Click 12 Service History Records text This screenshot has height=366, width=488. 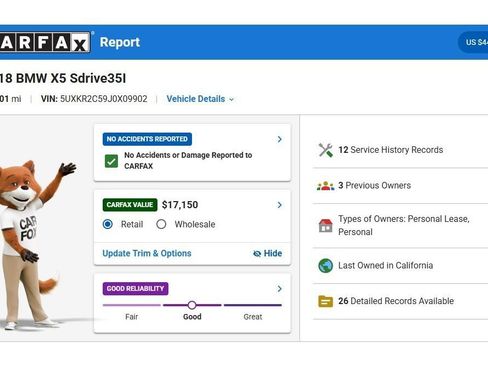tap(391, 150)
